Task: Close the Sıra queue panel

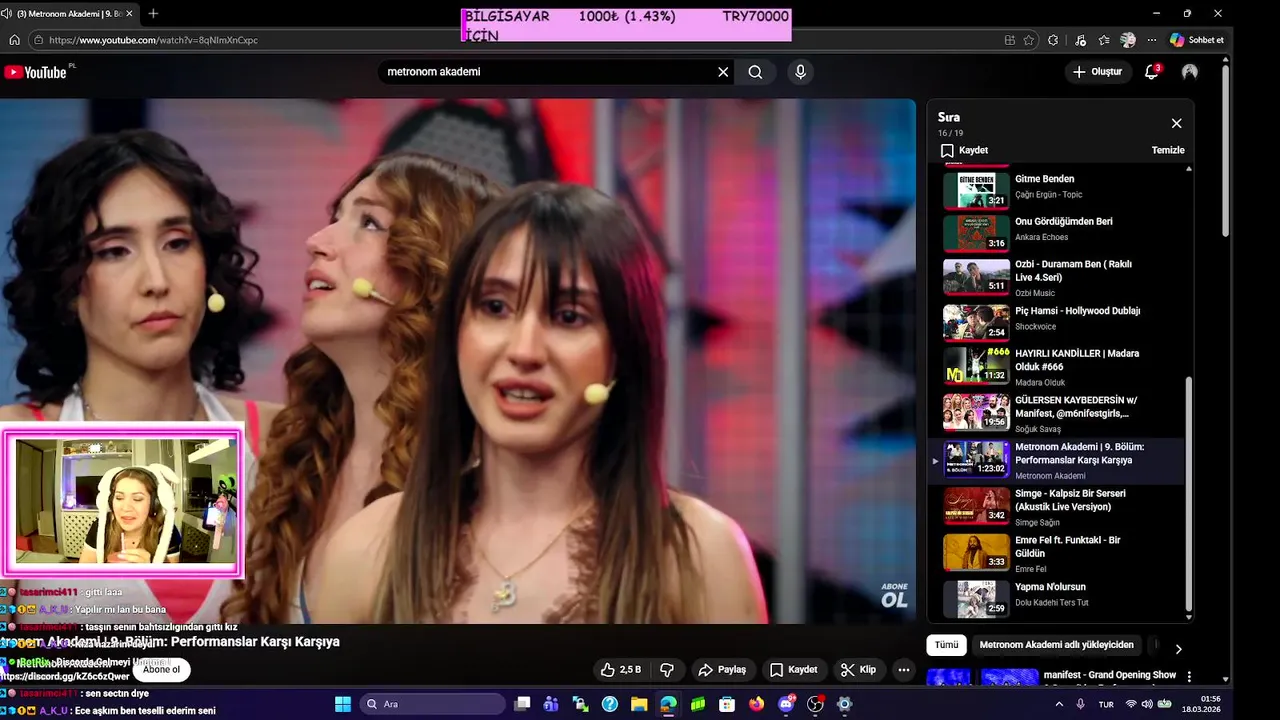Action: [x=1176, y=123]
